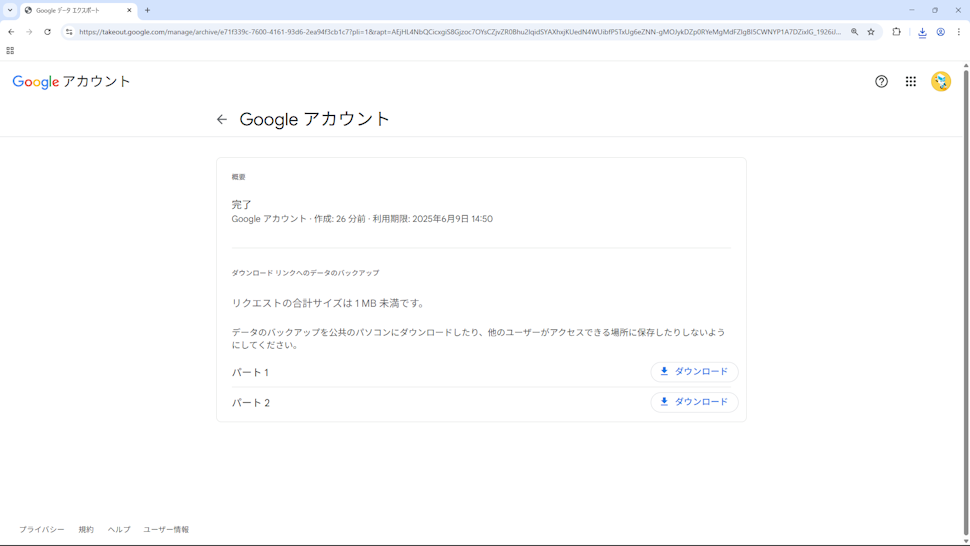Viewport: 970px width, 546px height.
Task: Show Chrome downloads tray icon
Action: [x=922, y=32]
